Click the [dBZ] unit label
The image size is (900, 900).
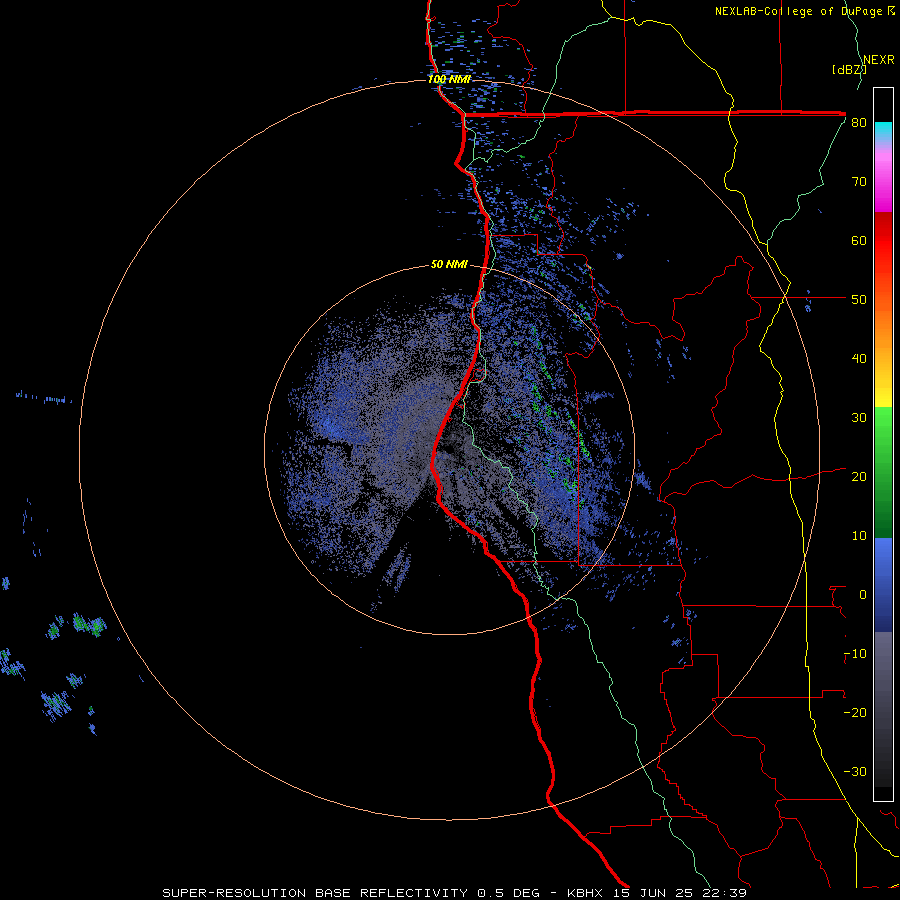coord(849,70)
